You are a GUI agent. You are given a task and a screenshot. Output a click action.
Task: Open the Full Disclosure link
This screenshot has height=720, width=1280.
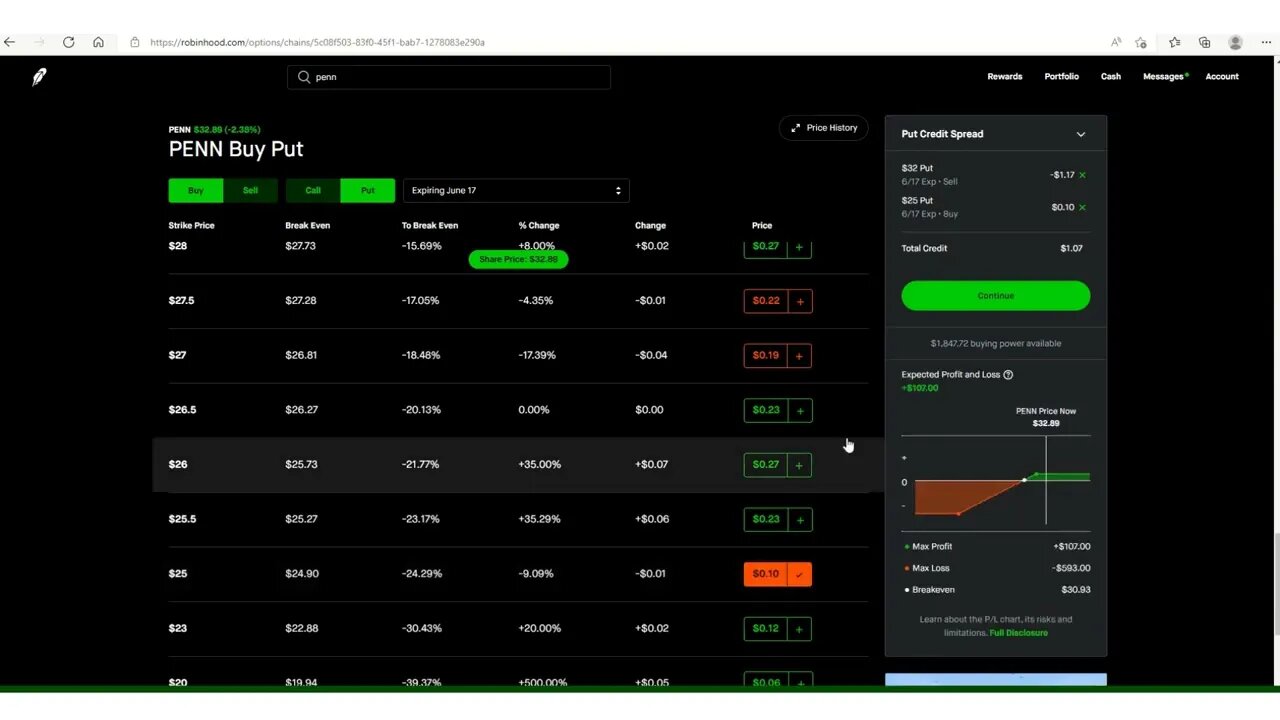[x=1019, y=633]
